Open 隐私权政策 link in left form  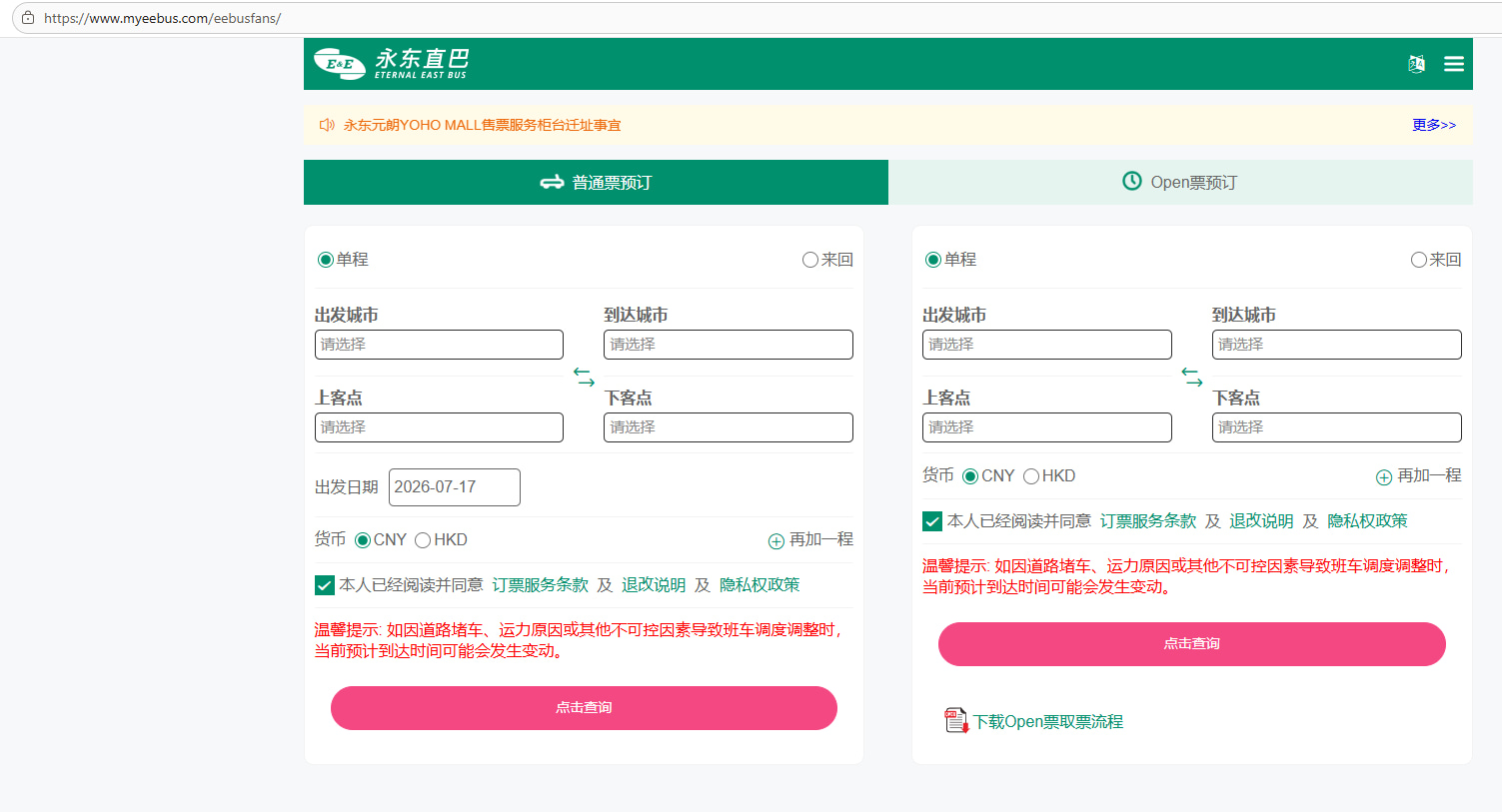pyautogui.click(x=759, y=585)
